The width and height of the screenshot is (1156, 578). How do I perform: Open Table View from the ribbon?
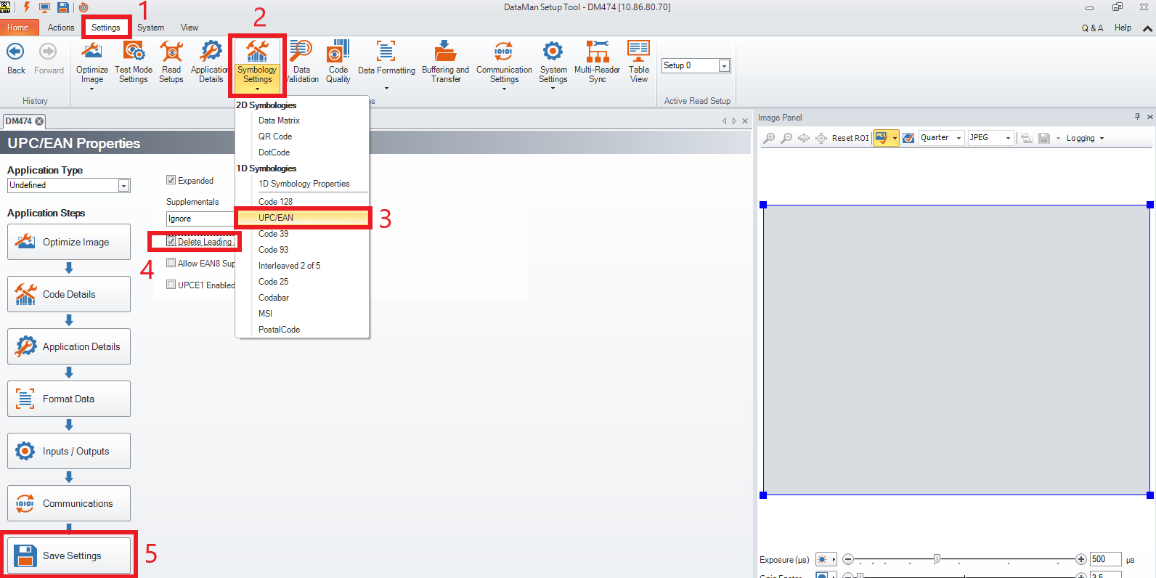coord(638,62)
